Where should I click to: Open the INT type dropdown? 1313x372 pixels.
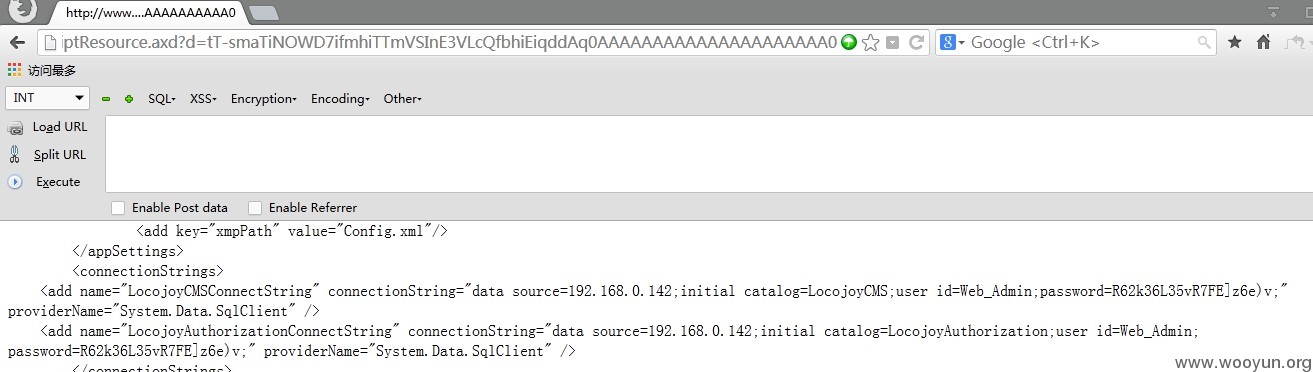(x=47, y=98)
